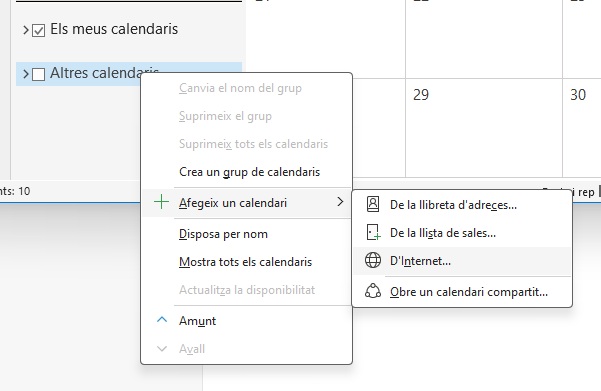Click the down arrow icon beside Avall

coord(162,348)
